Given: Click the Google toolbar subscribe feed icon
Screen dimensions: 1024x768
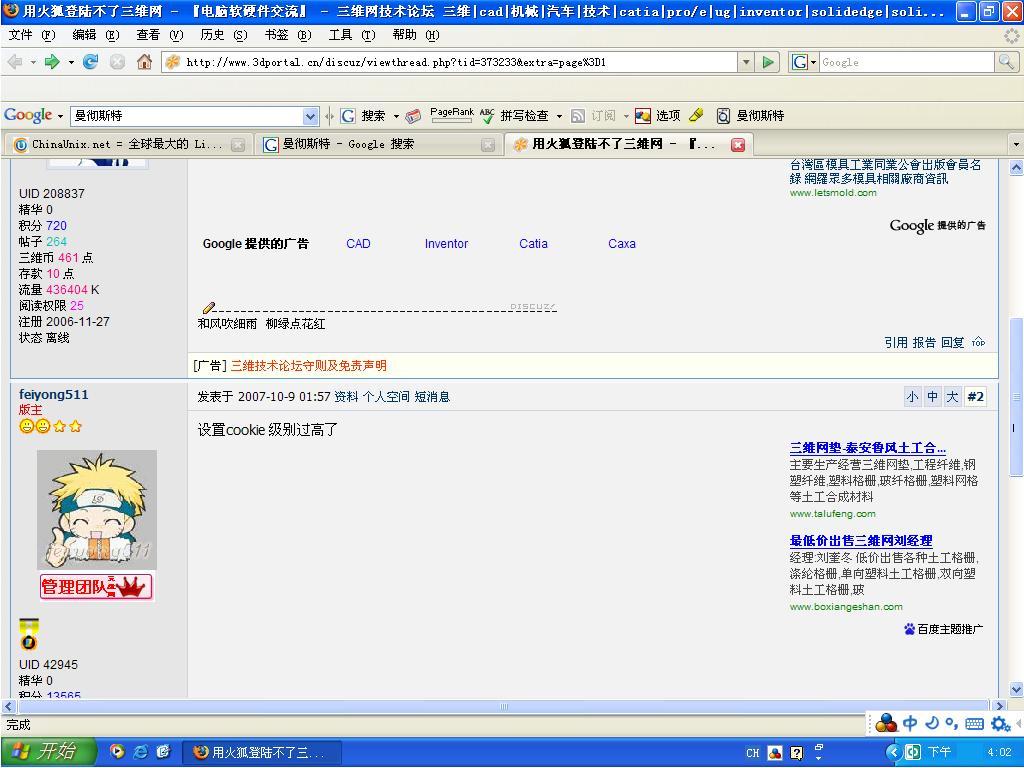Looking at the screenshot, I should 577,116.
